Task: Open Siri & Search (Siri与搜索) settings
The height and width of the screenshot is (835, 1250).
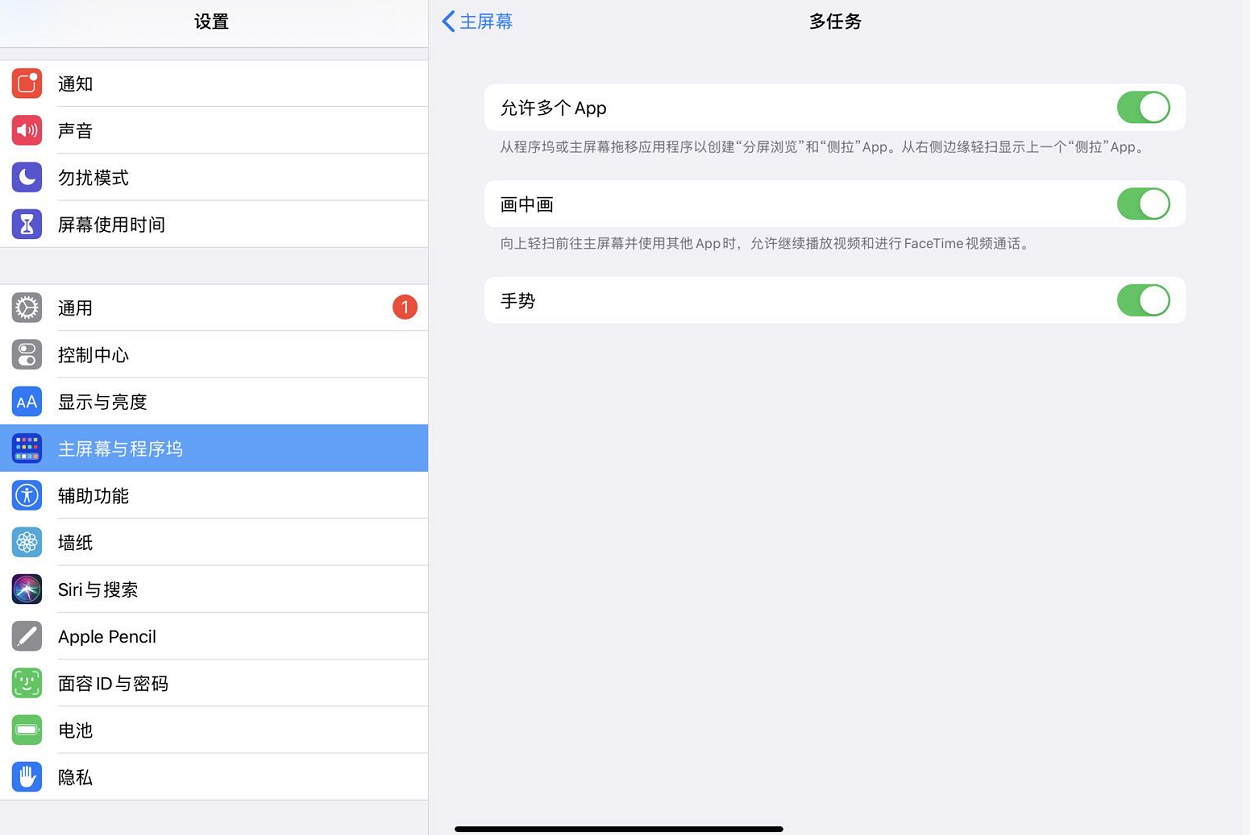Action: click(97, 589)
